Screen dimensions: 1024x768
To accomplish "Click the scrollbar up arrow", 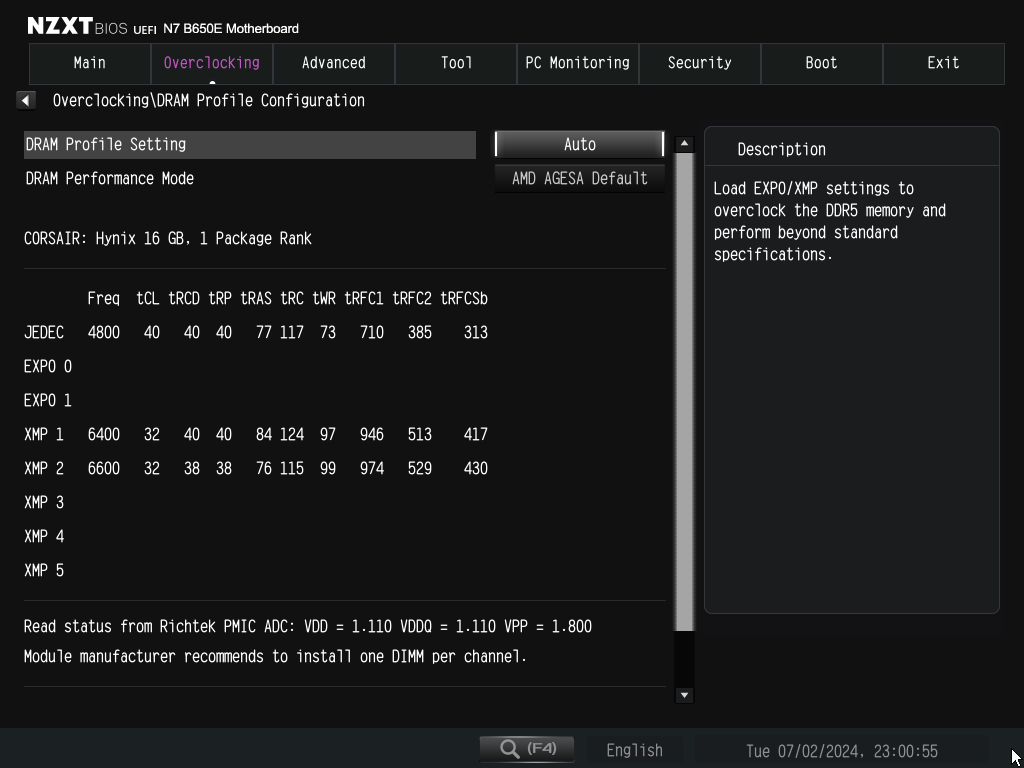I will coord(684,144).
